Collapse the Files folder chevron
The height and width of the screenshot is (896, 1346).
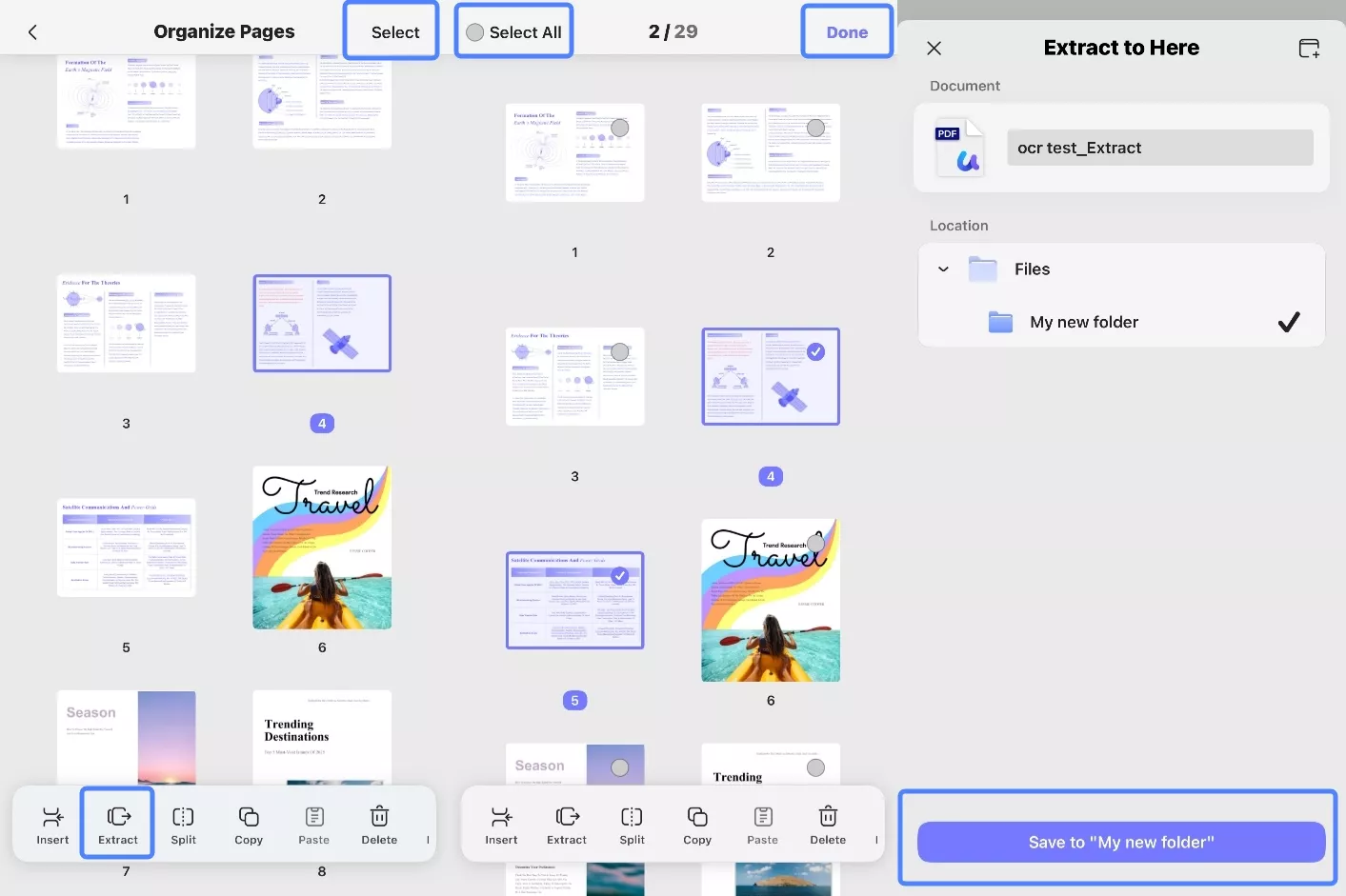[943, 269]
